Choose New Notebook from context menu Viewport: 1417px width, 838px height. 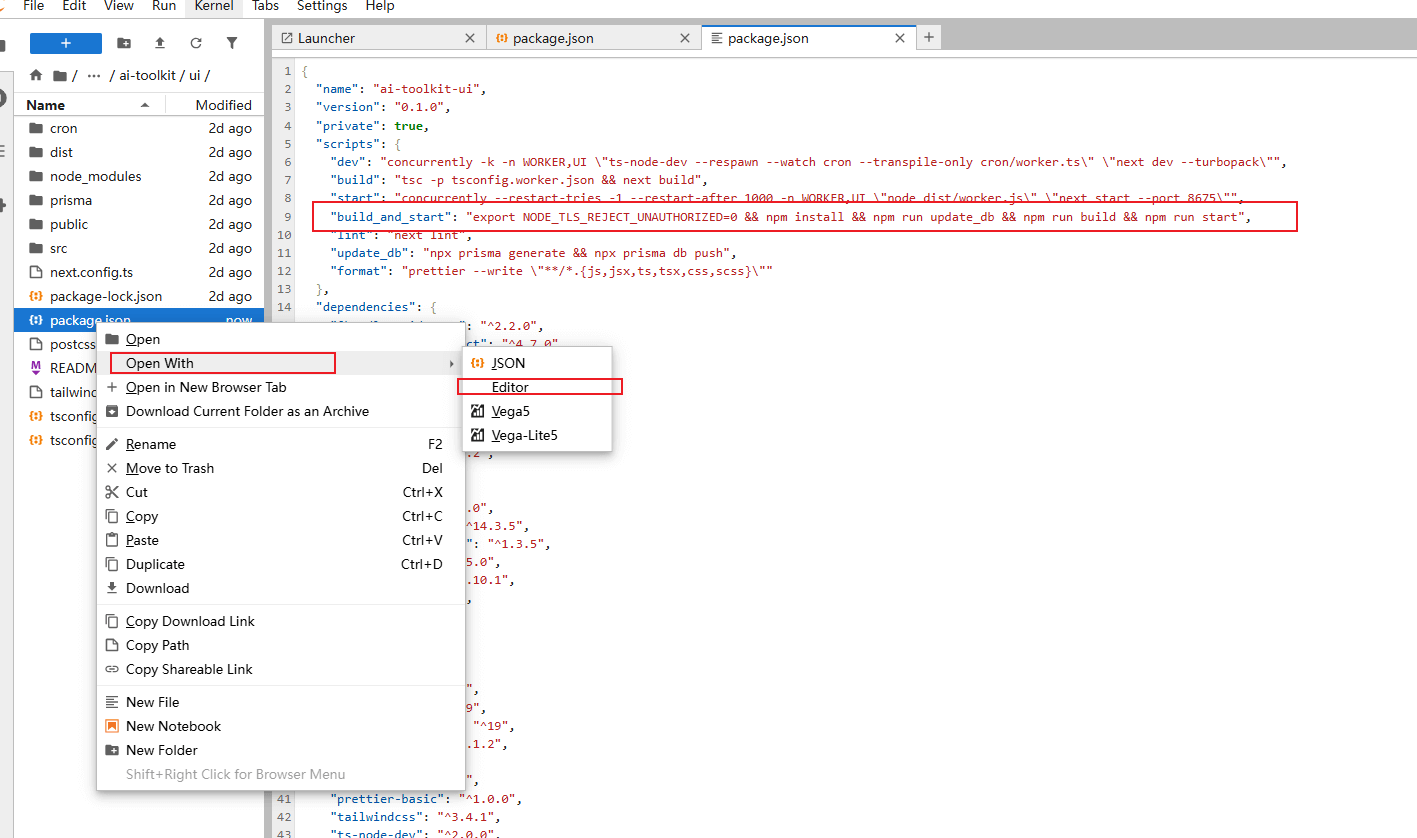pos(281,726)
